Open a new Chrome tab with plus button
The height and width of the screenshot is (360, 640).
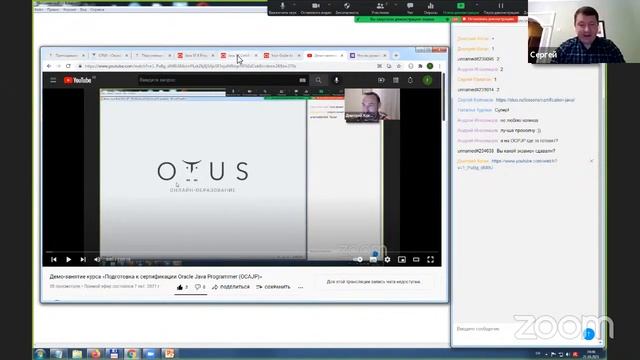396,55
